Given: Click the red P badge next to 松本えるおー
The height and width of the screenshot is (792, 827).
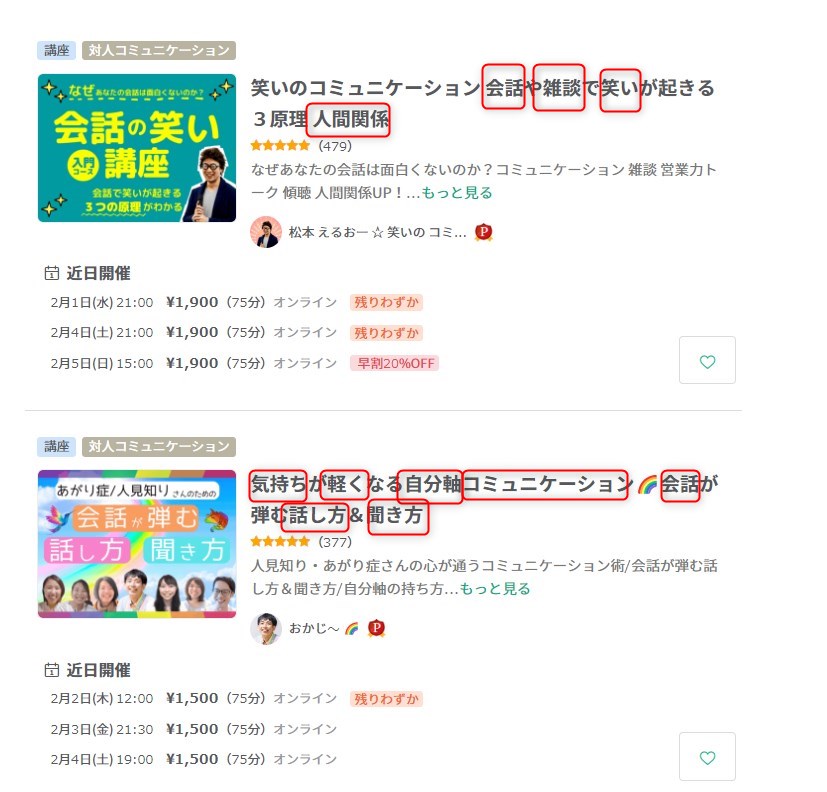Looking at the screenshot, I should (x=483, y=232).
